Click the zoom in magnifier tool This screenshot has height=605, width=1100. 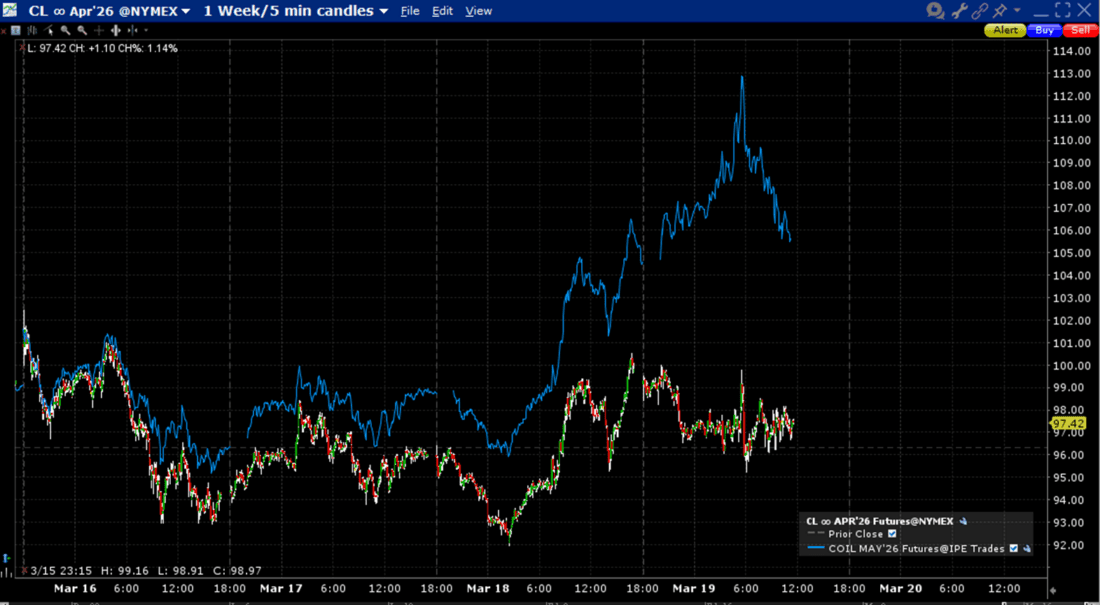click(65, 30)
